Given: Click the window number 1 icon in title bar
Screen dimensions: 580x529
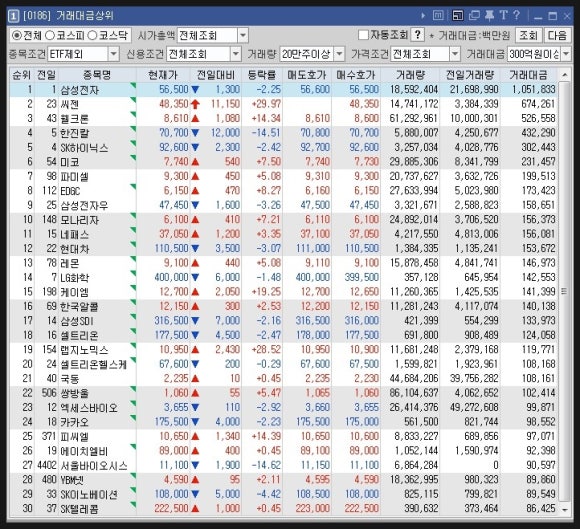Looking at the screenshot, I should point(13,16).
